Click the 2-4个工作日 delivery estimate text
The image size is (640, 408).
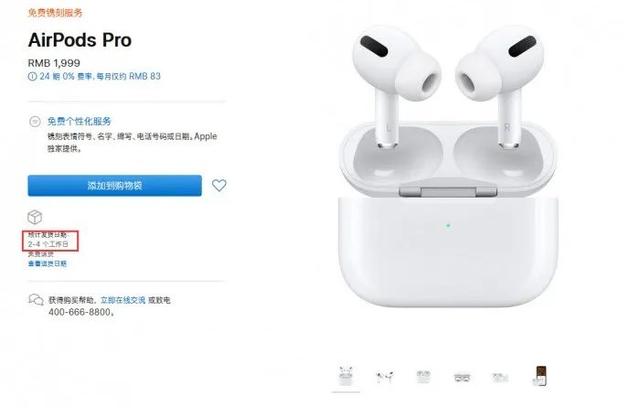48,244
